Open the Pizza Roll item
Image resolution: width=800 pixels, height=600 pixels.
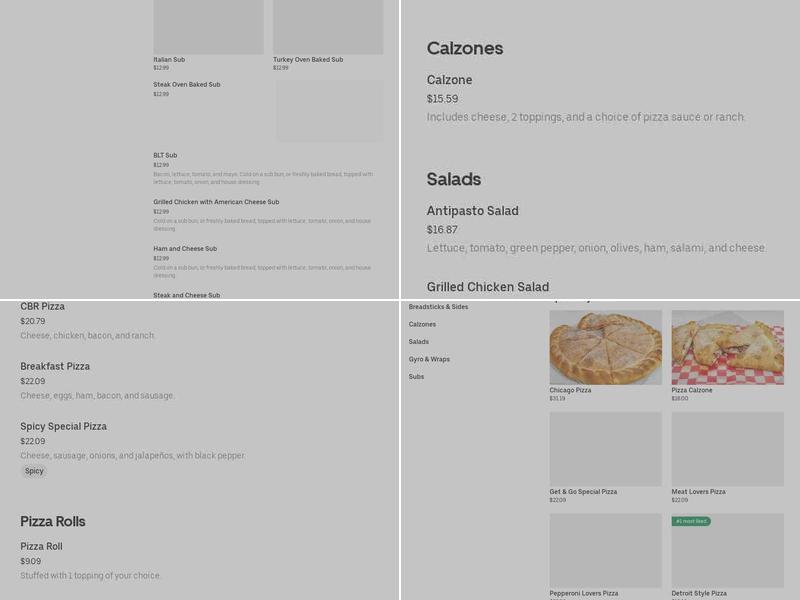[x=41, y=546]
